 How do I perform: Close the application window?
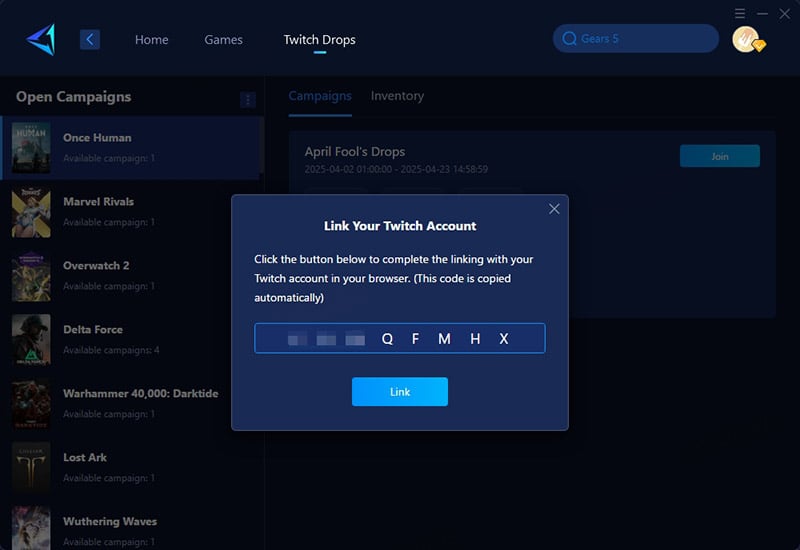click(785, 14)
